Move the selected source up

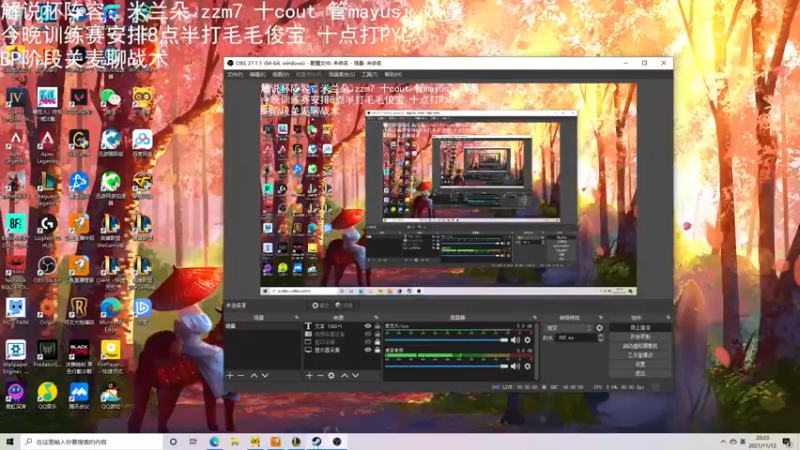coord(344,376)
